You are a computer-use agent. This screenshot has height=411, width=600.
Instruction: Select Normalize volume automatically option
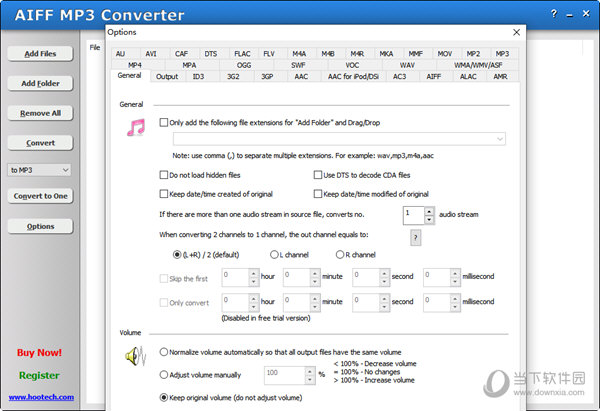click(163, 352)
